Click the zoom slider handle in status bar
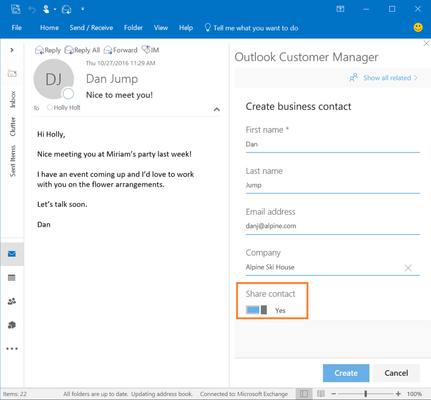The width and height of the screenshot is (431, 400). coord(366,394)
